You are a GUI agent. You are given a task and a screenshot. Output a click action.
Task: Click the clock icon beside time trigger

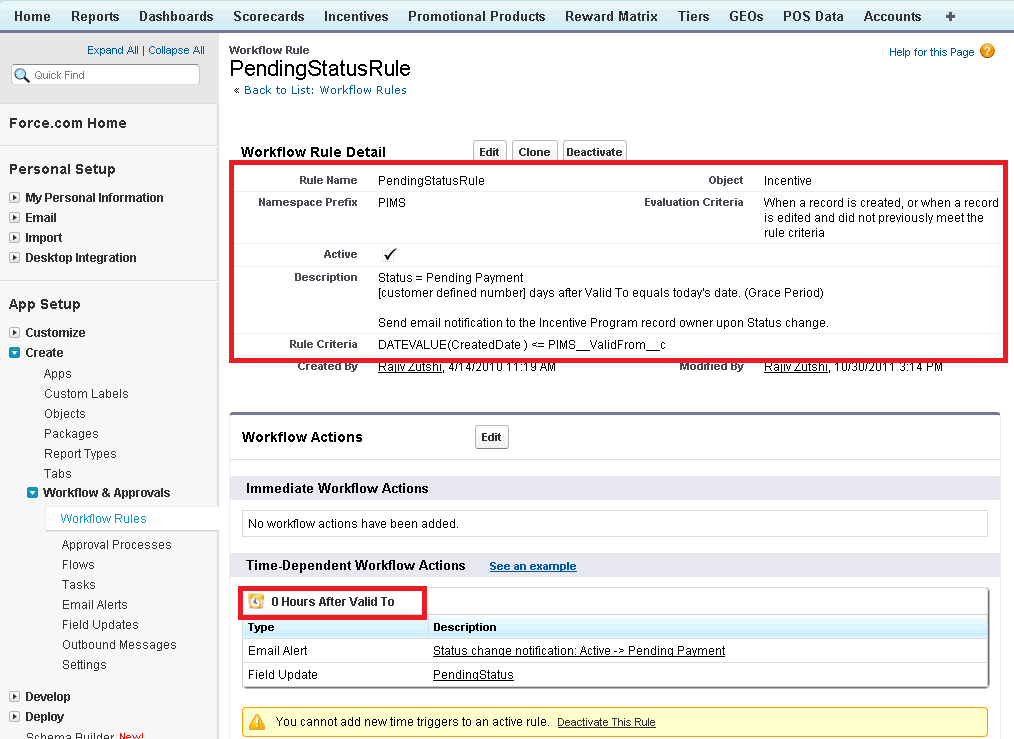(256, 601)
